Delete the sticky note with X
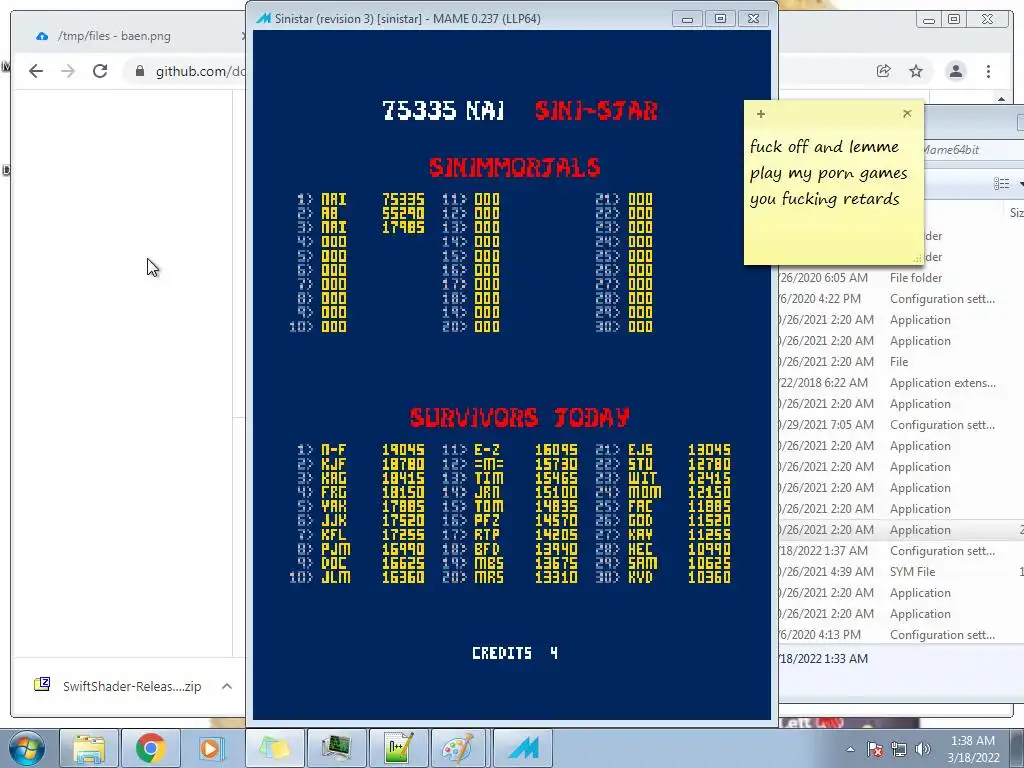This screenshot has height=768, width=1024. (907, 114)
